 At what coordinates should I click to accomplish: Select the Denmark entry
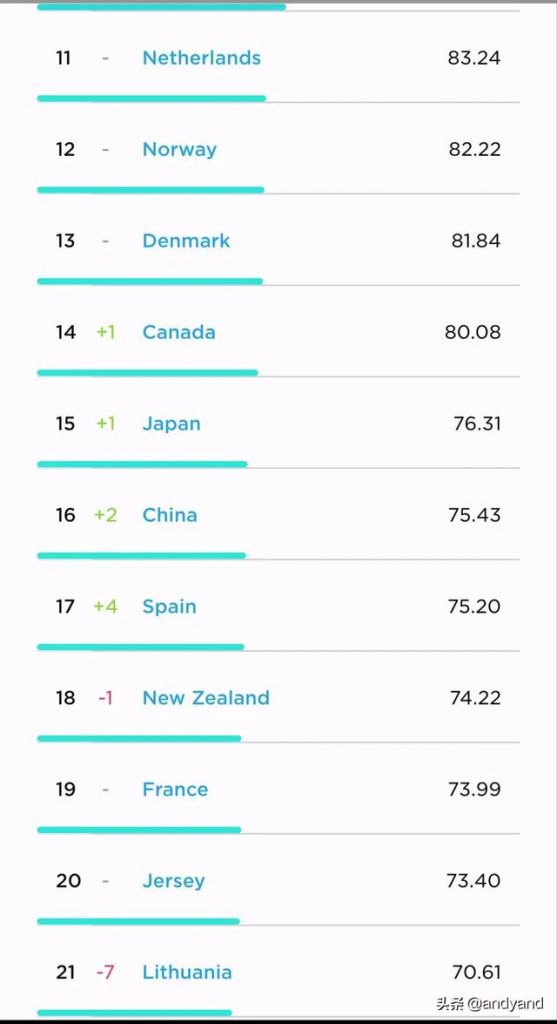click(186, 241)
